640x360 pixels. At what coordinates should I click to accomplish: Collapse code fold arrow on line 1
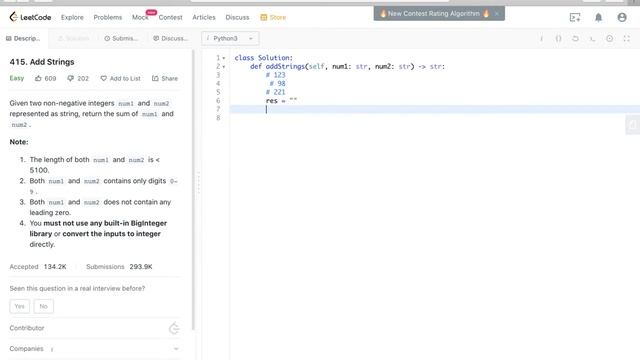click(x=224, y=58)
